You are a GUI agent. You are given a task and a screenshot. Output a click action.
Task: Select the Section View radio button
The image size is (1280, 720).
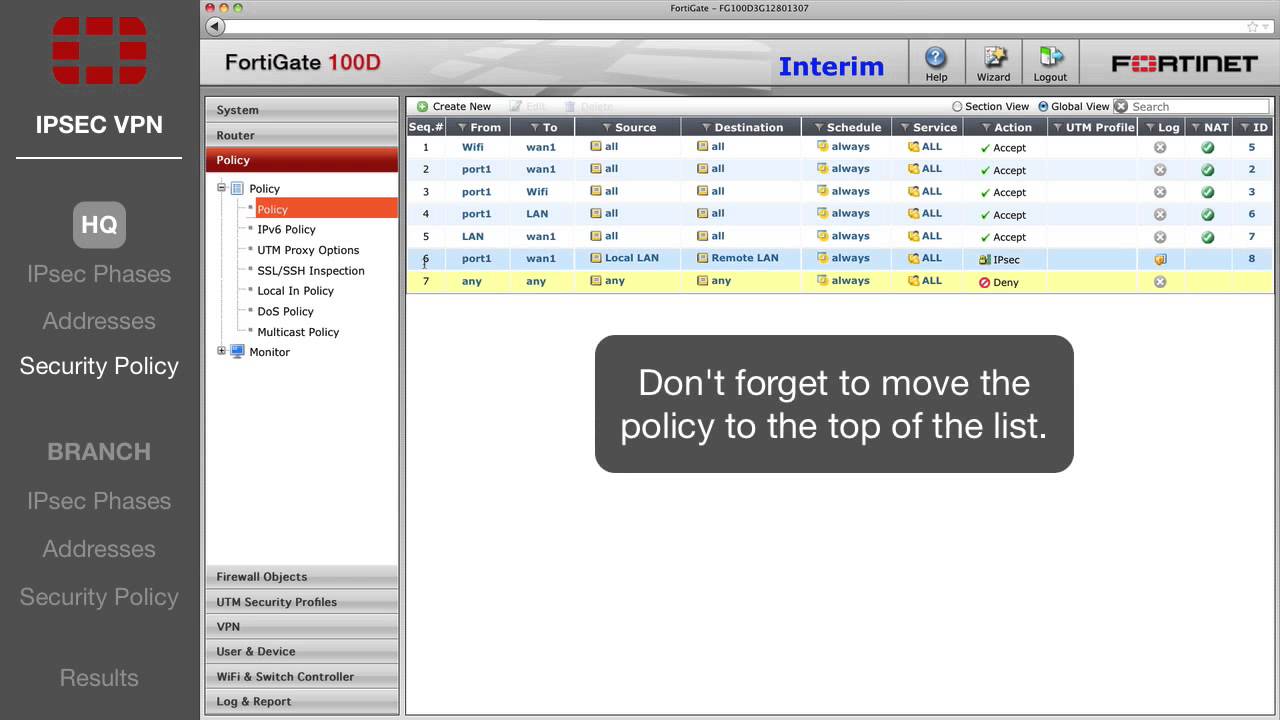[x=957, y=106]
